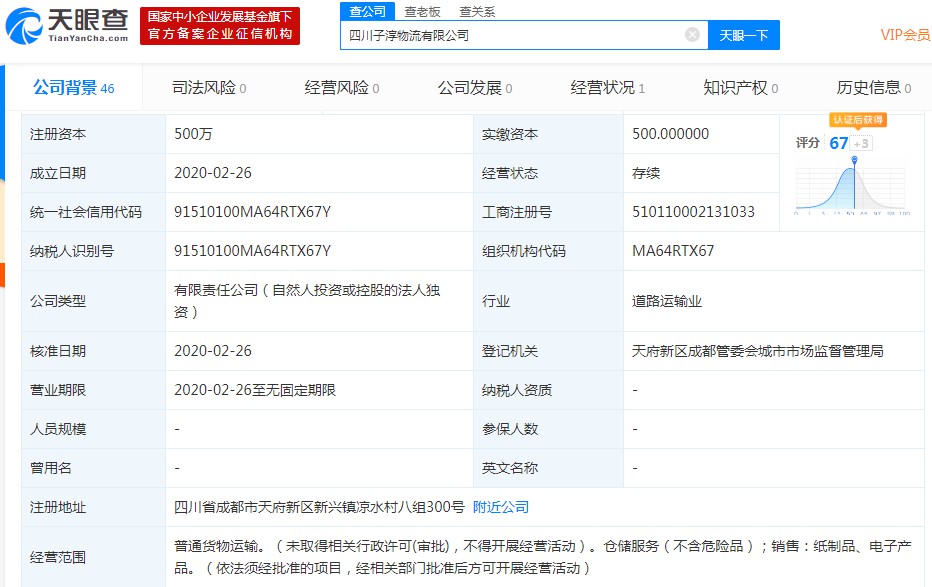Switch to the 查老板 search tab

[422, 12]
